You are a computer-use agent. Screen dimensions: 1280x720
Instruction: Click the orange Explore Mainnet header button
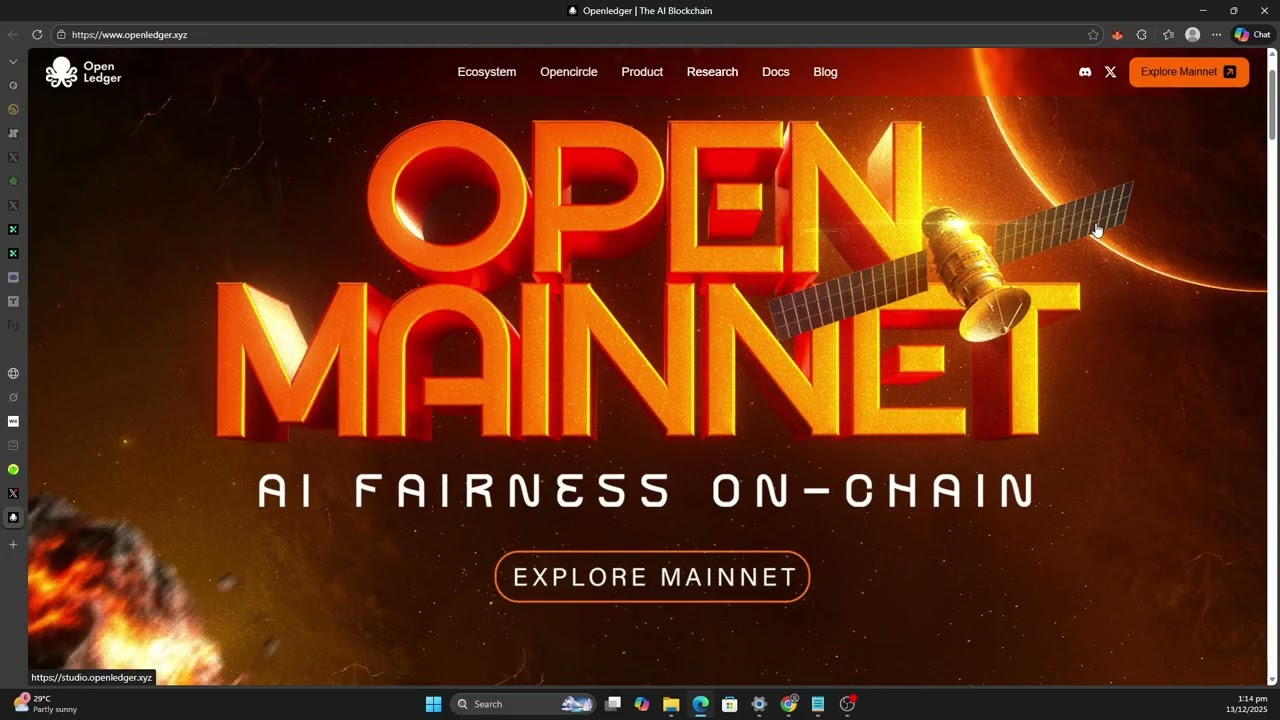[x=1189, y=72]
